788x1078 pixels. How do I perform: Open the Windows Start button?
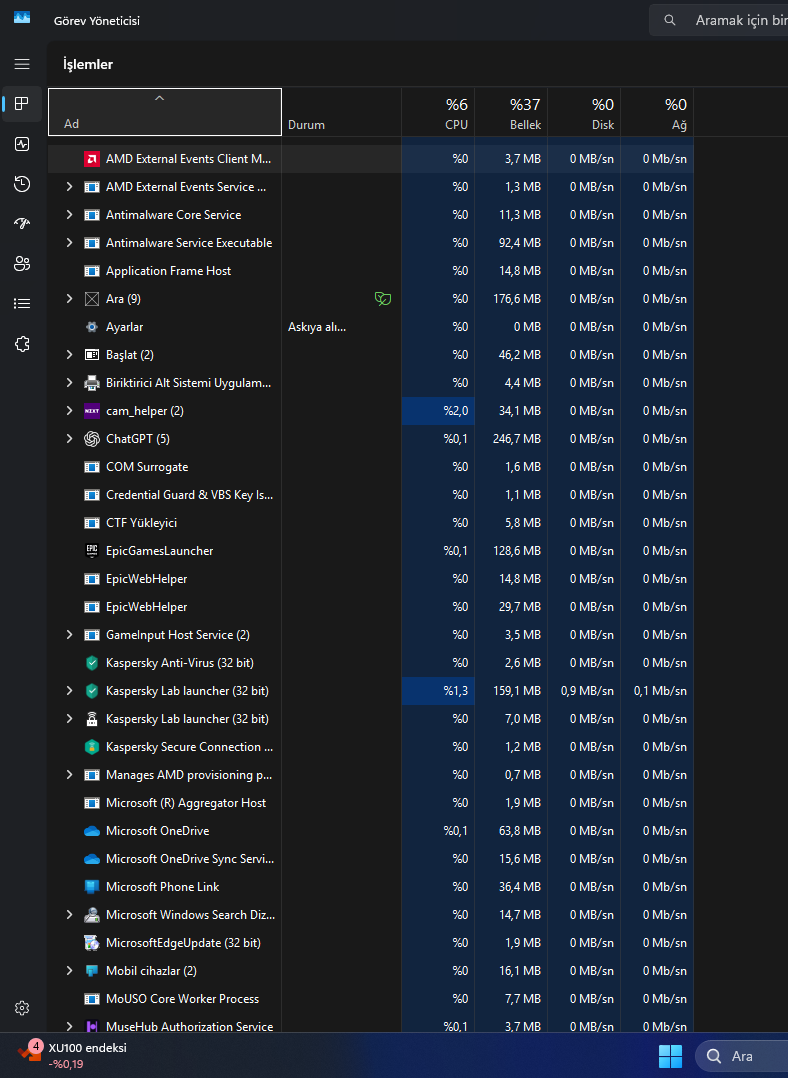click(670, 1056)
